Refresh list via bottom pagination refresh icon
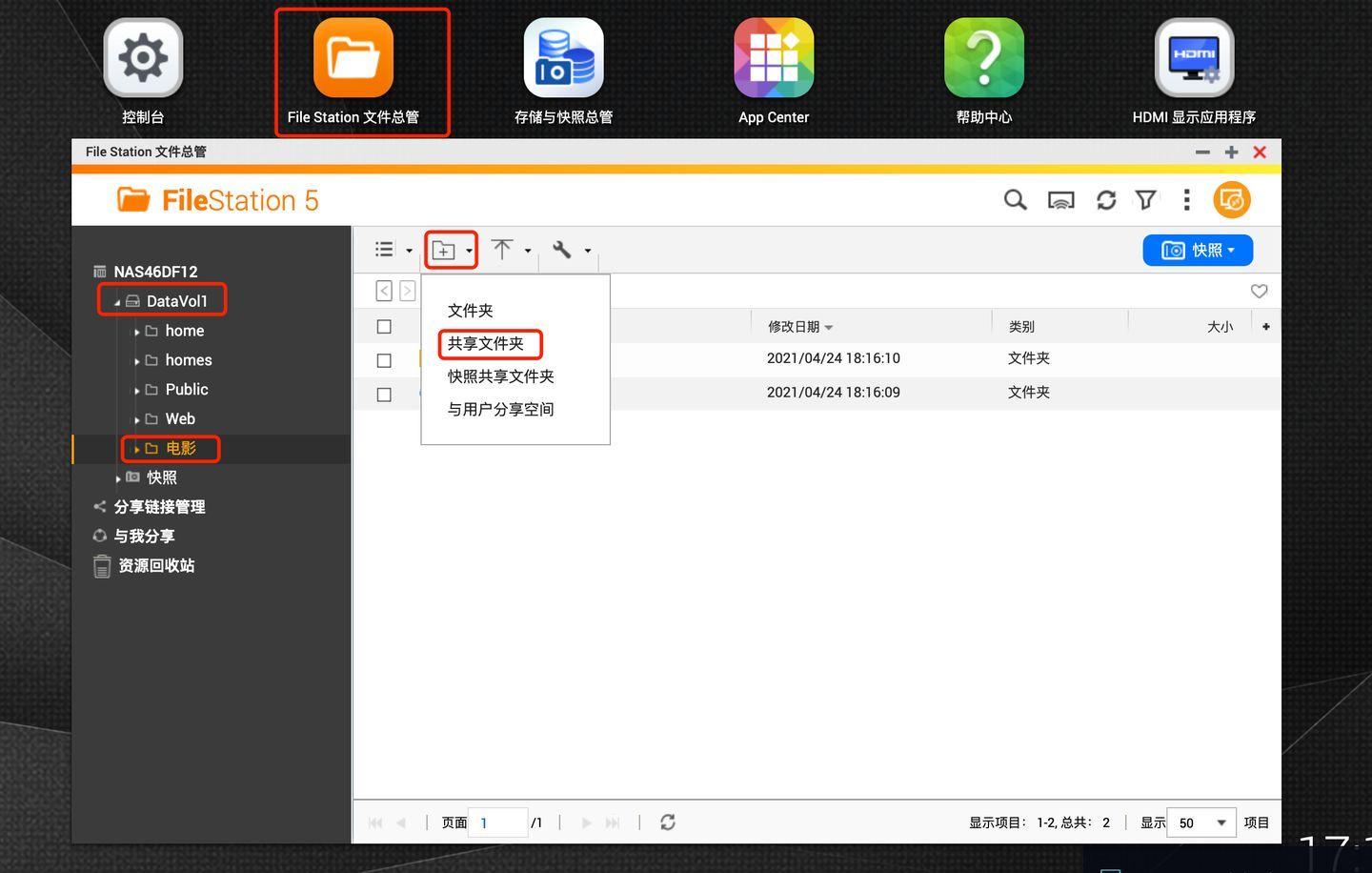 [x=668, y=822]
